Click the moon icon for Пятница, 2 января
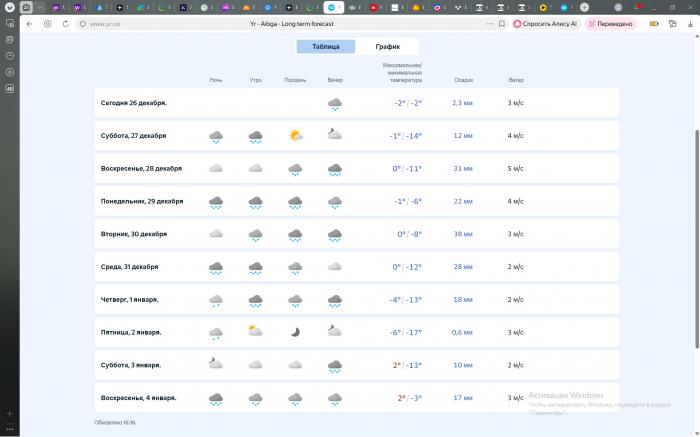 tap(295, 332)
